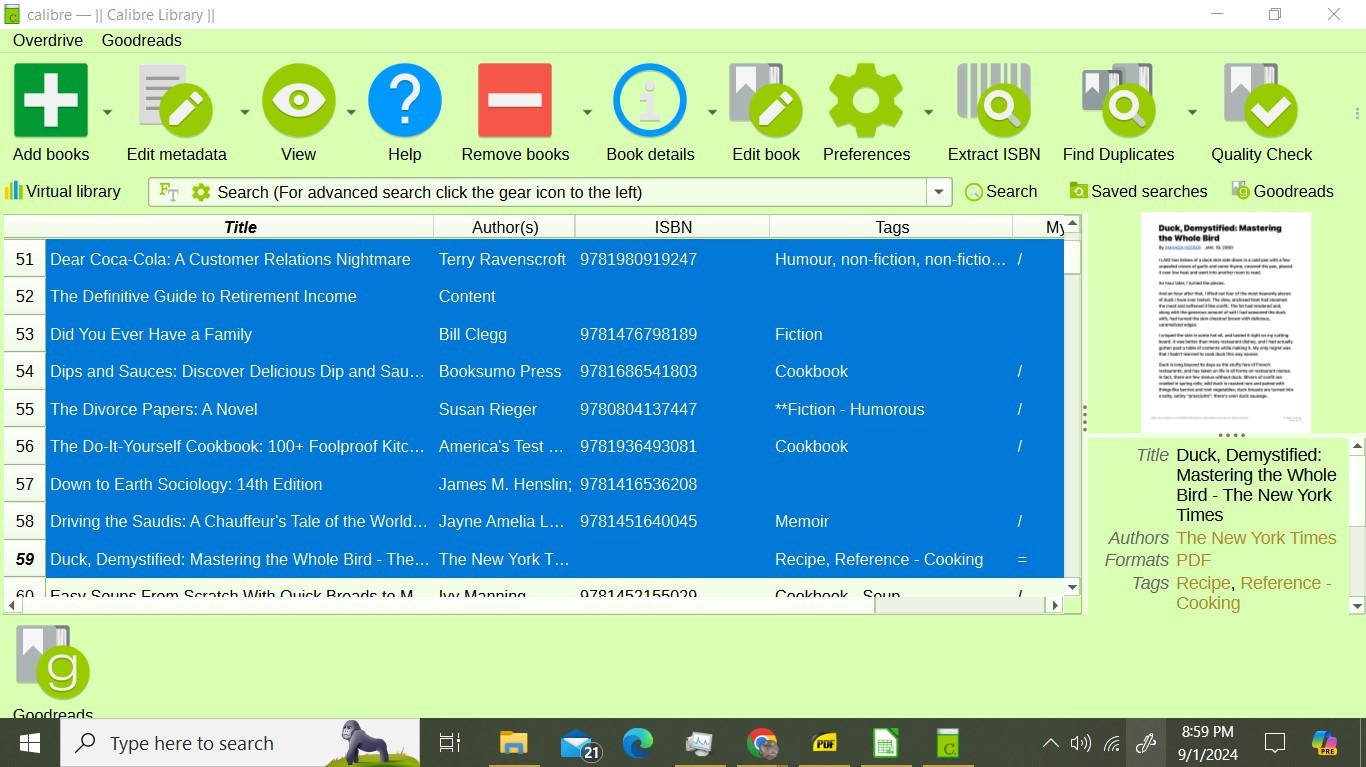Click the Reference - Cooking tag link
The height and width of the screenshot is (767, 1366).
[x=1254, y=593]
